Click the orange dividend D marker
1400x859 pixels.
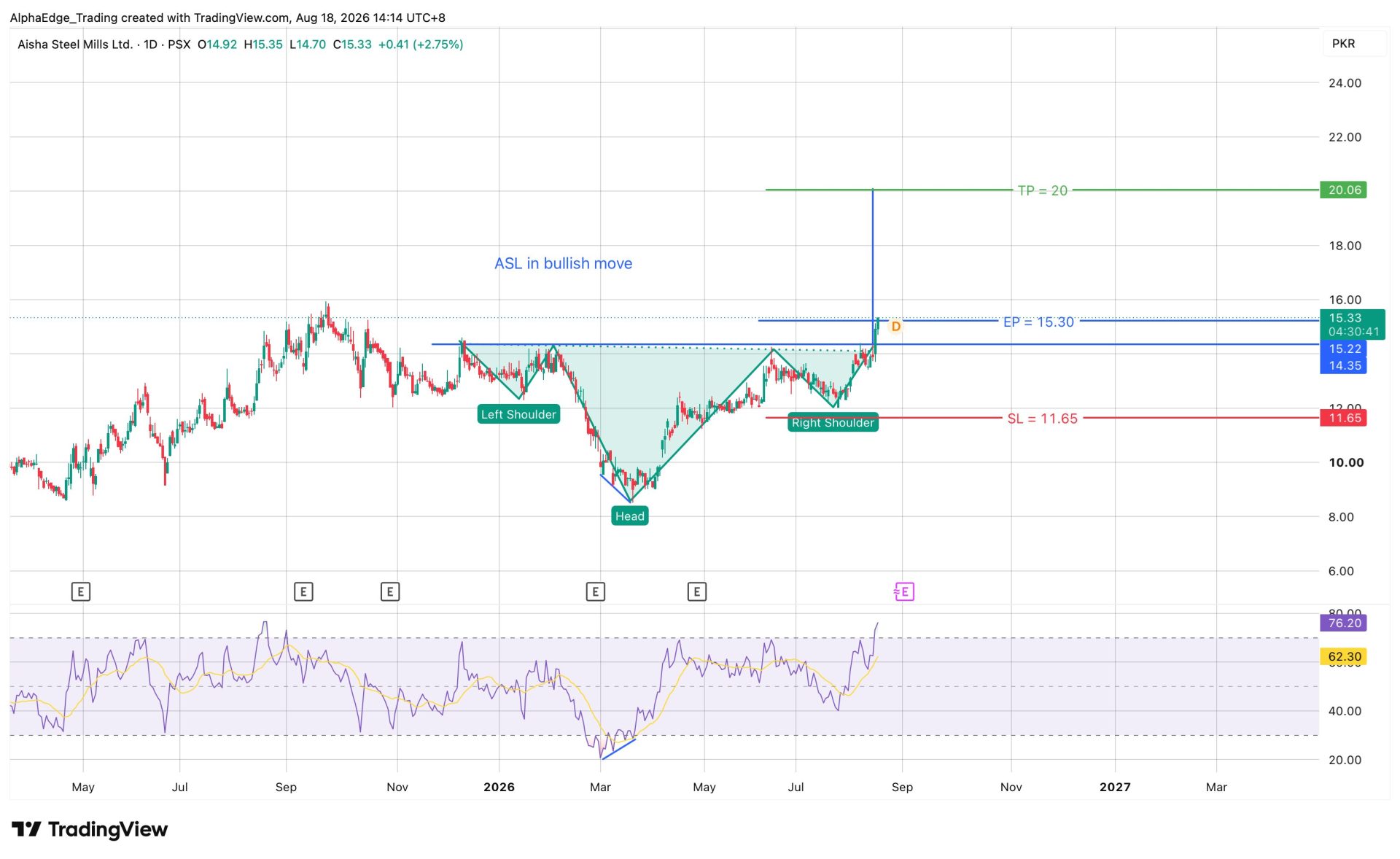click(896, 327)
